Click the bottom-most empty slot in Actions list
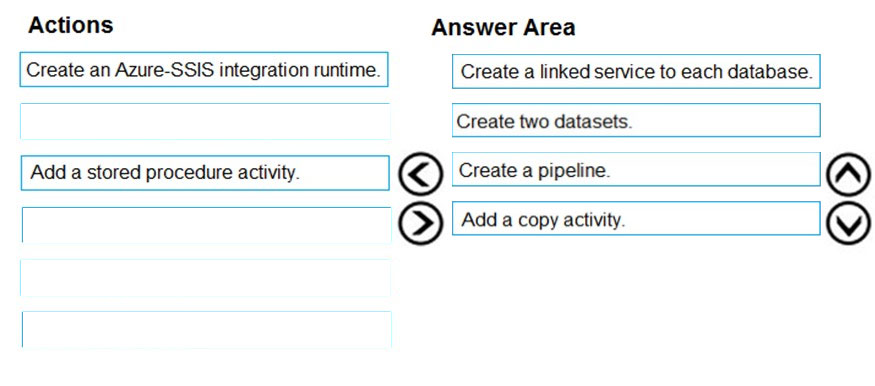 point(206,329)
